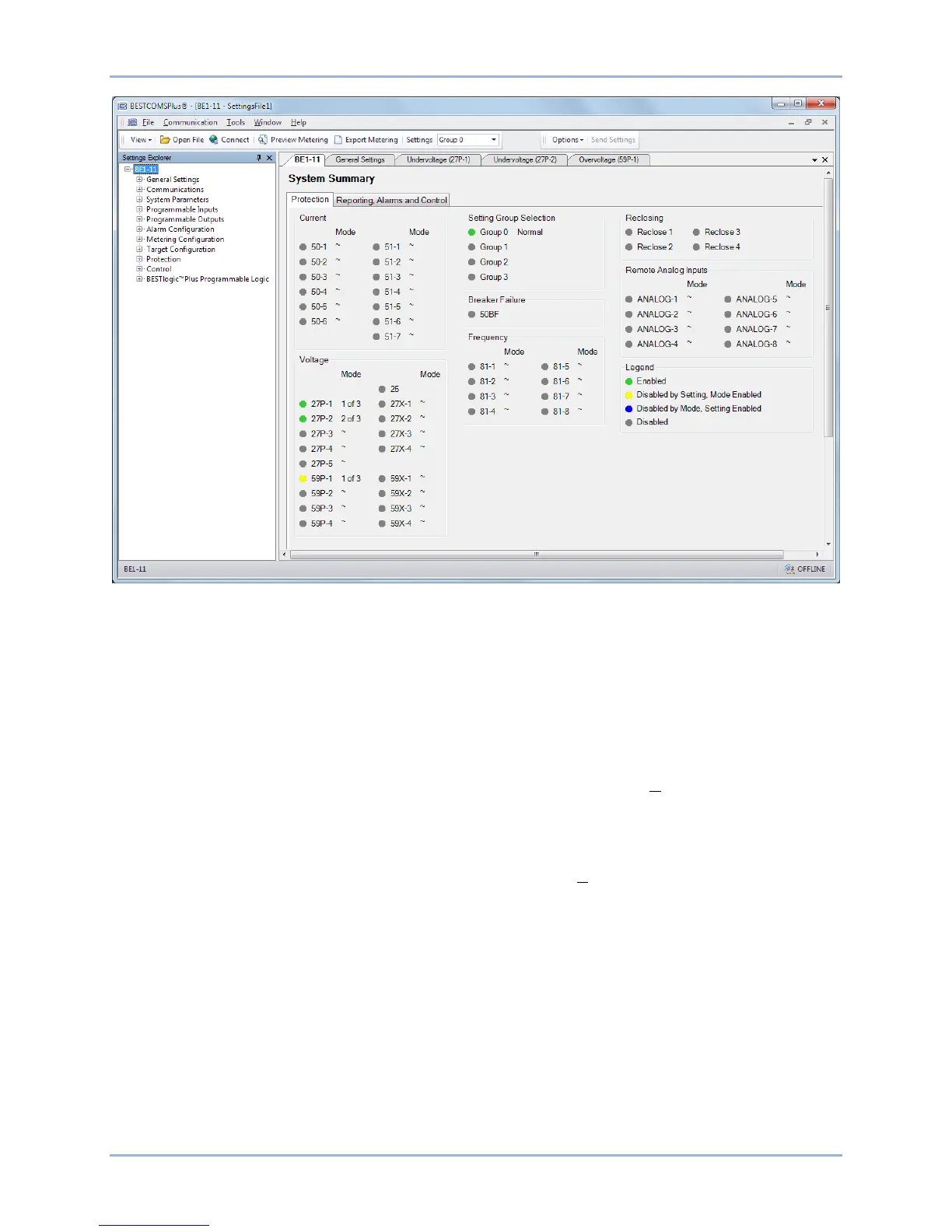952x1232 pixels.
Task: Open the Tools menu
Action: pyautogui.click(x=236, y=122)
